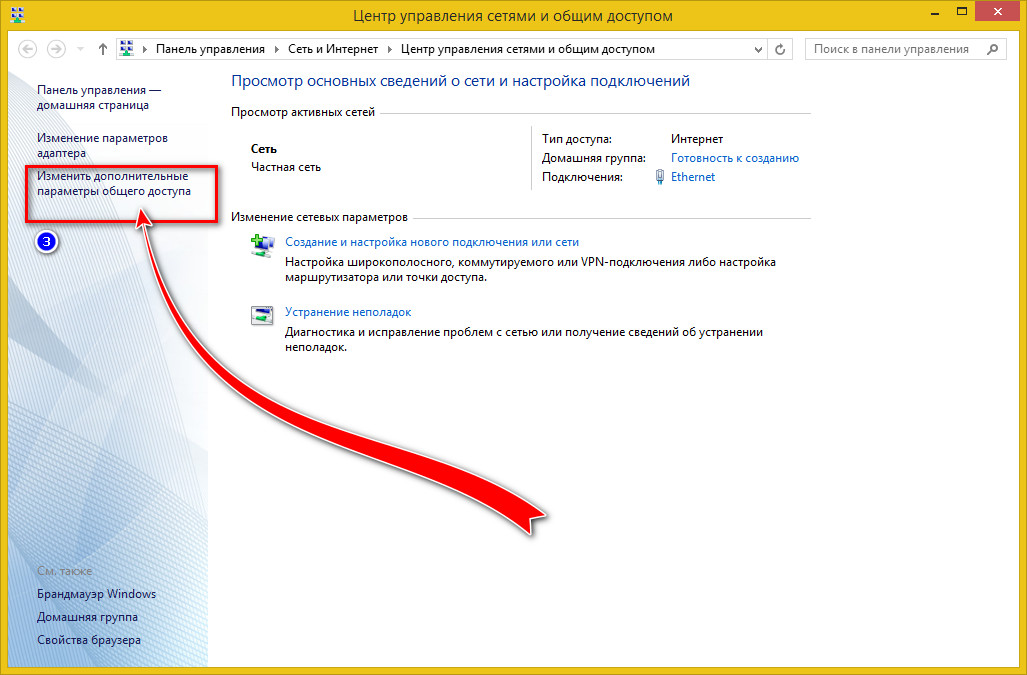Screen dimensions: 1027x675
Task: Click the 'Домашняя группа:' label
Action: 593,158
